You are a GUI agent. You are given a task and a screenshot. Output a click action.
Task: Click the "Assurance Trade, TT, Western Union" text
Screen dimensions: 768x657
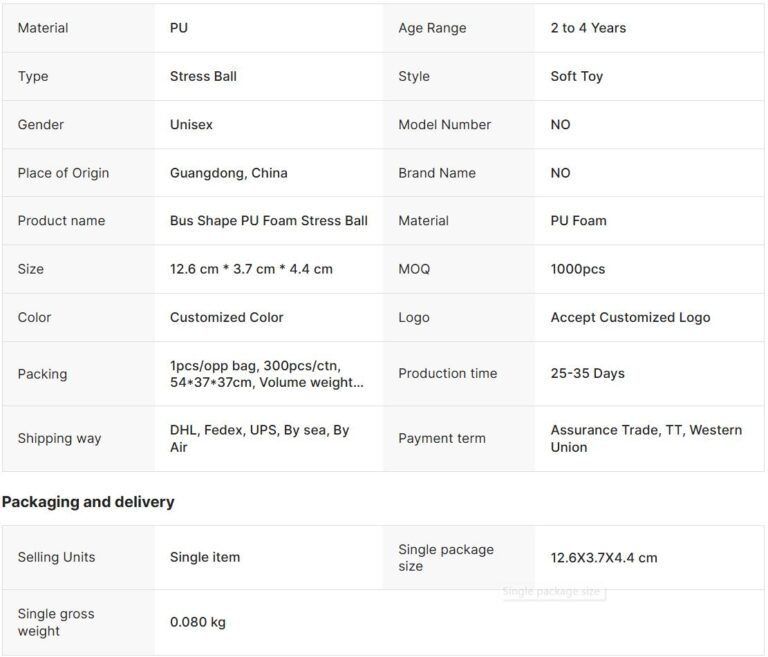coord(646,438)
